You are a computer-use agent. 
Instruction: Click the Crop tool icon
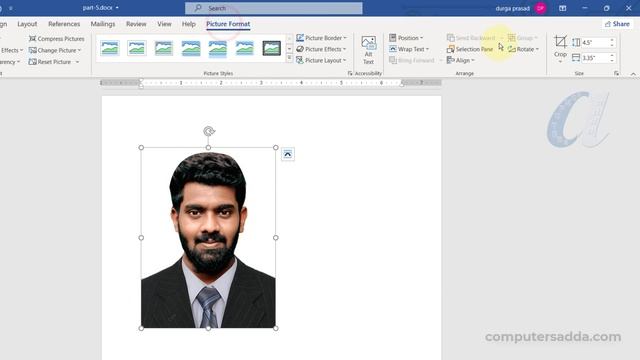(560, 42)
